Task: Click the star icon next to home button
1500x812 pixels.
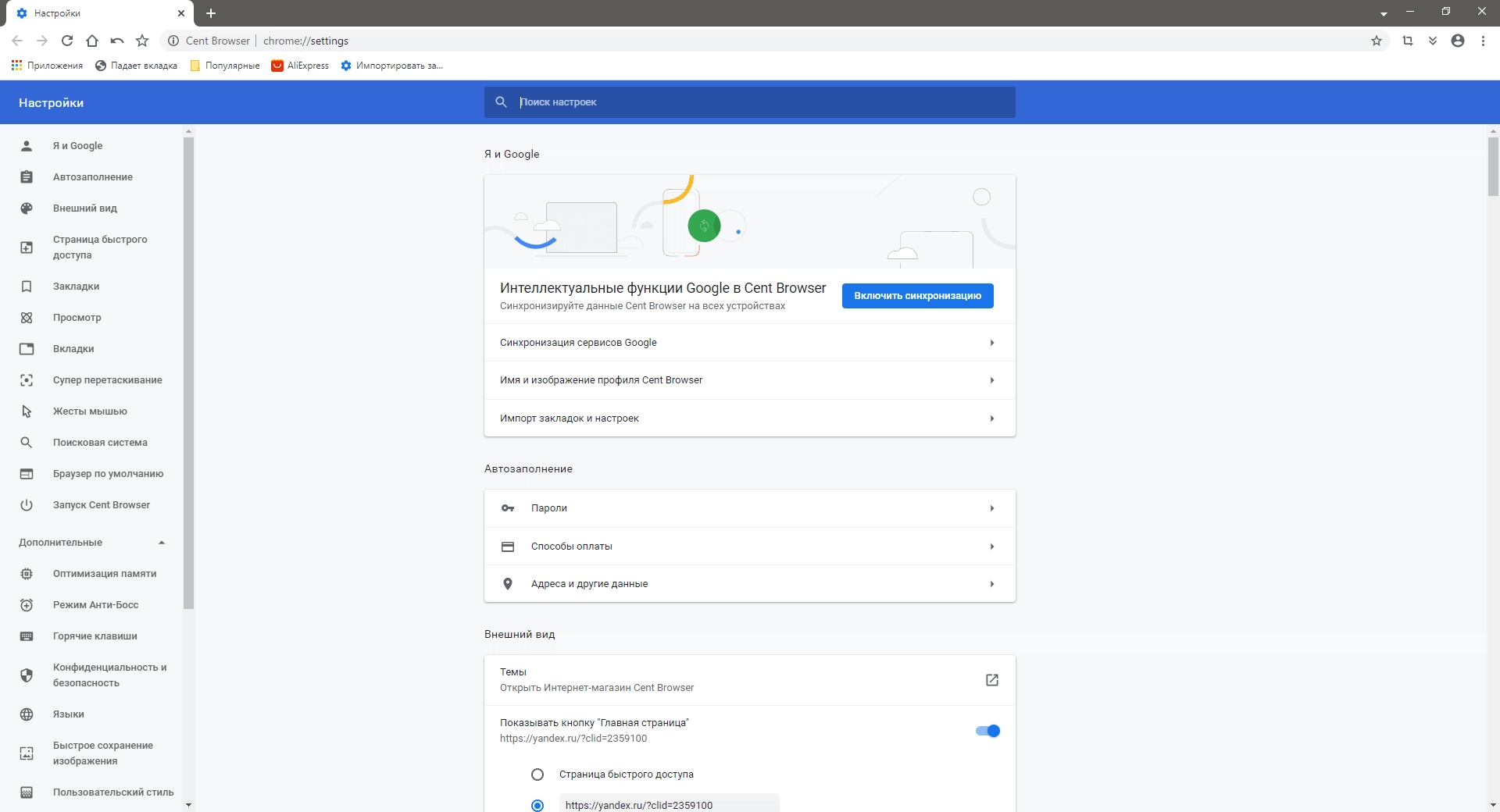Action: click(142, 41)
